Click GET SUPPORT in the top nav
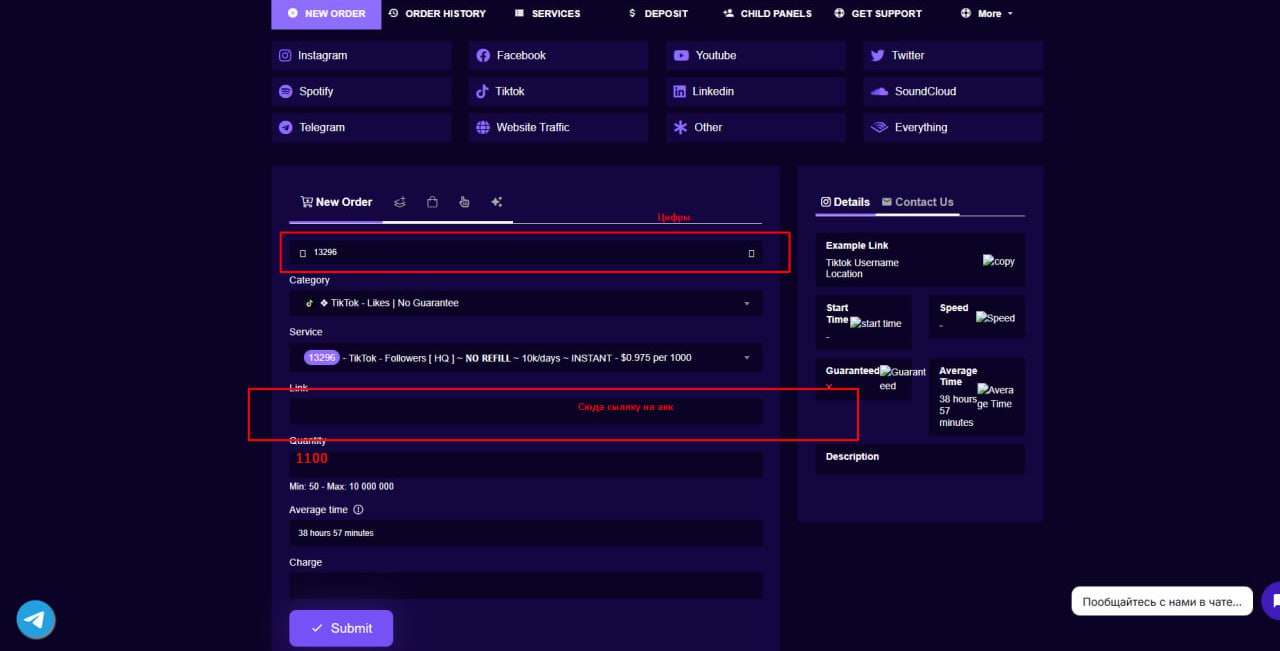 (x=878, y=14)
